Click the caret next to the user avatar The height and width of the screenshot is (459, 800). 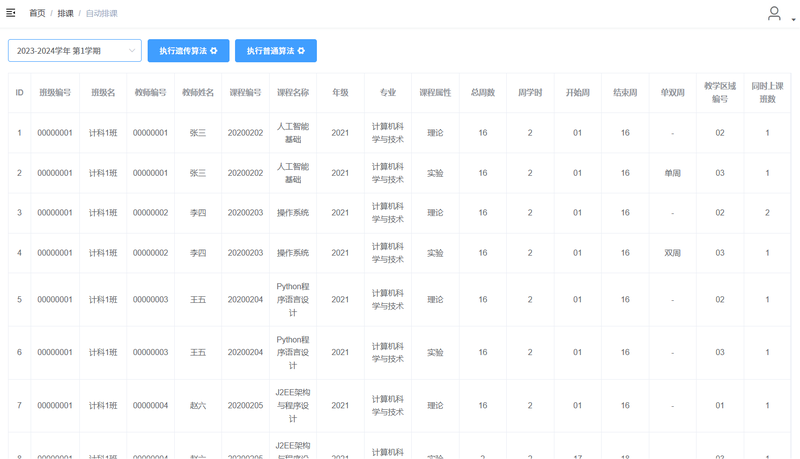[x=793, y=19]
